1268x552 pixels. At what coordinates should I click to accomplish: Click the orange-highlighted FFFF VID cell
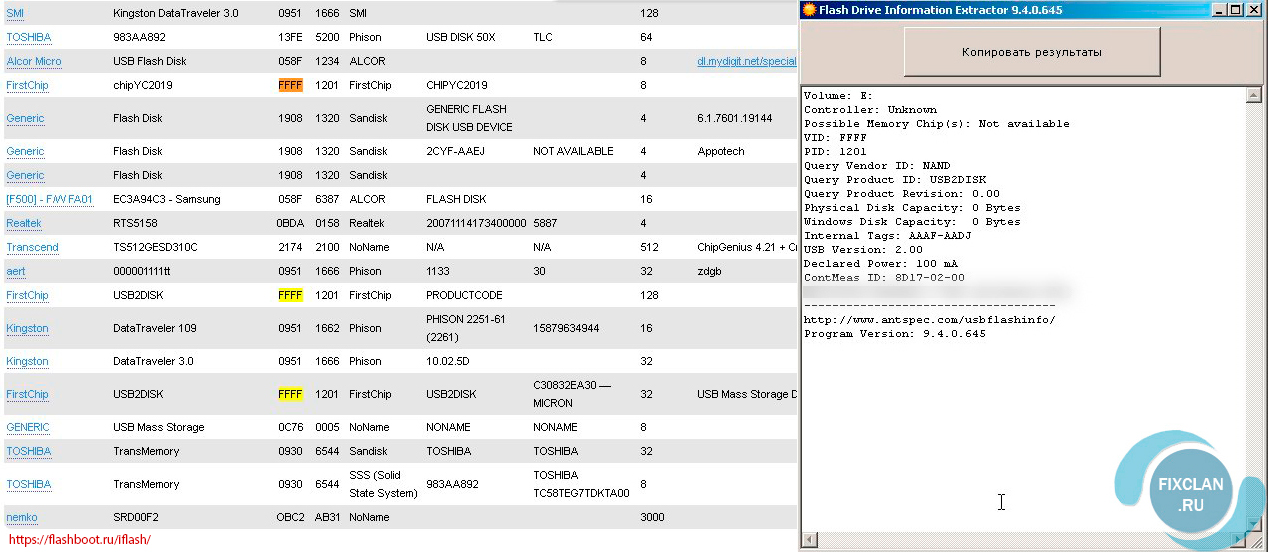click(290, 85)
